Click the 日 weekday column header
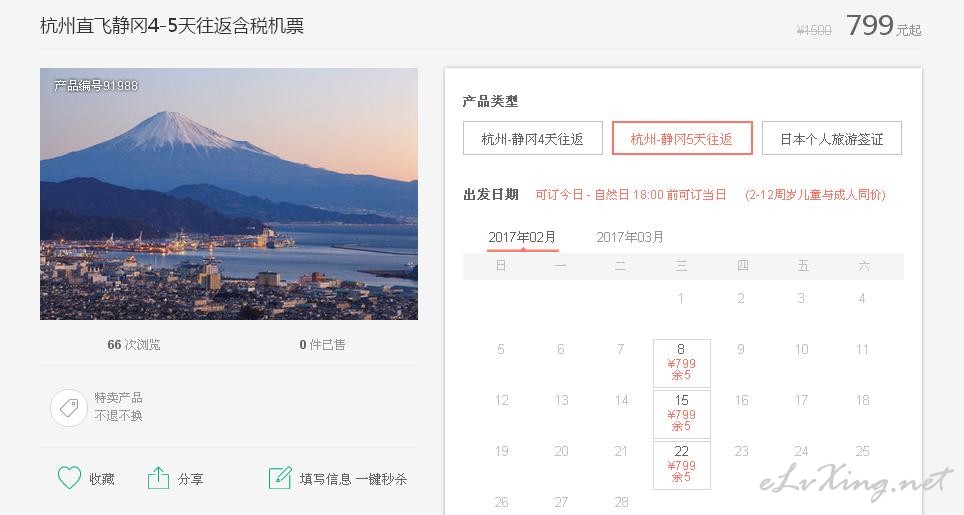 pyautogui.click(x=501, y=265)
